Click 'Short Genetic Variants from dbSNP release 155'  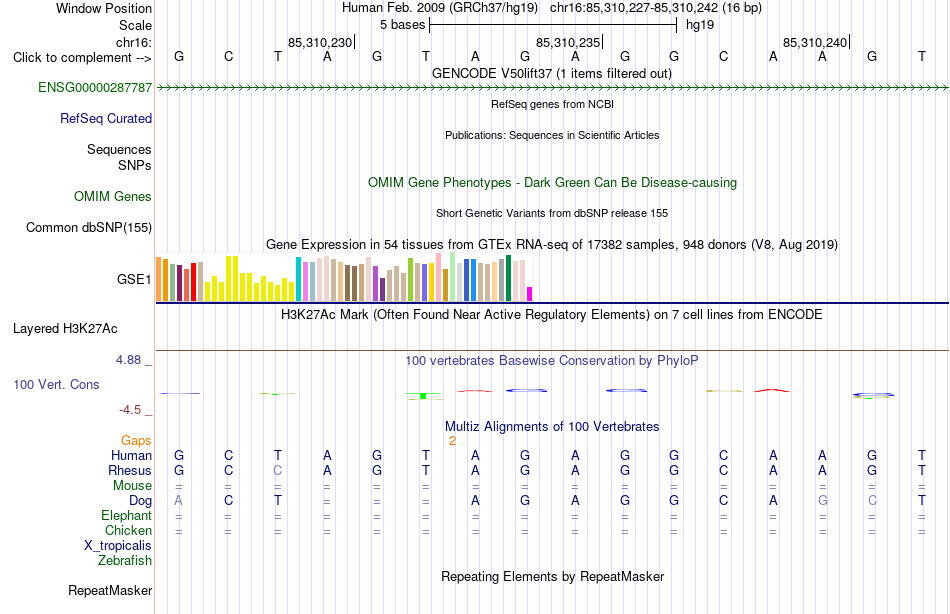pyautogui.click(x=552, y=213)
